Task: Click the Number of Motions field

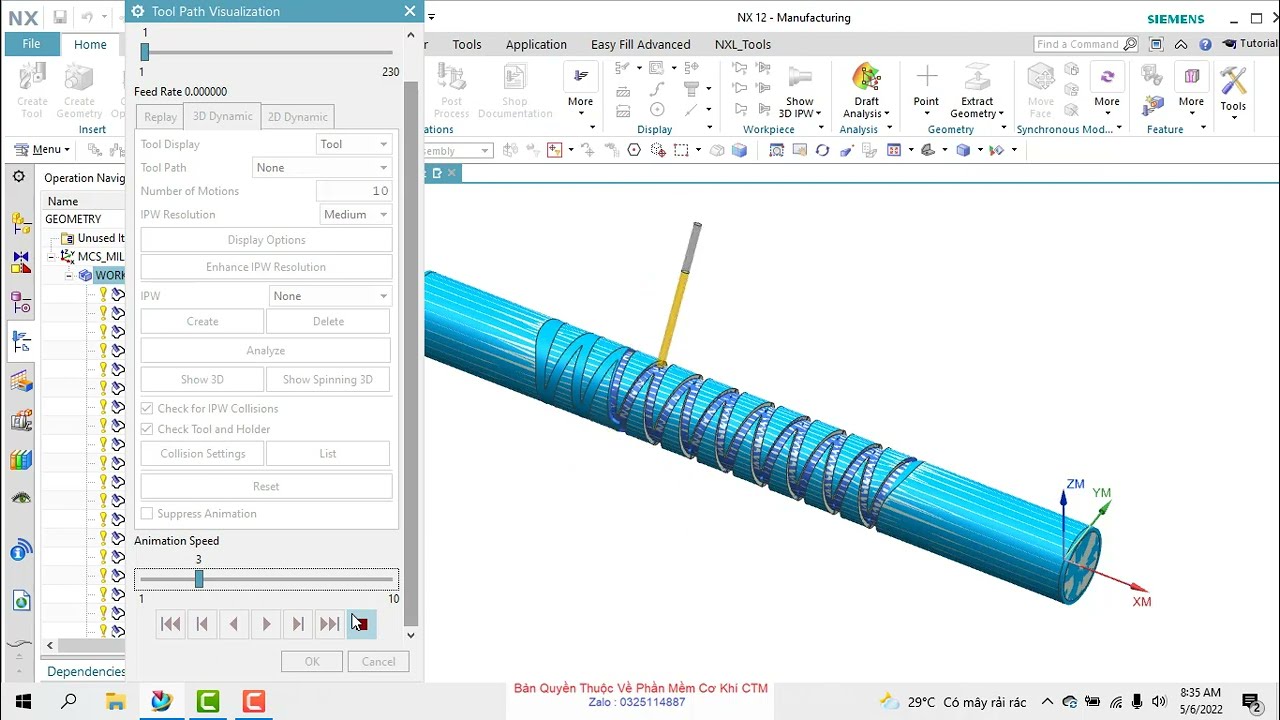Action: pos(354,191)
